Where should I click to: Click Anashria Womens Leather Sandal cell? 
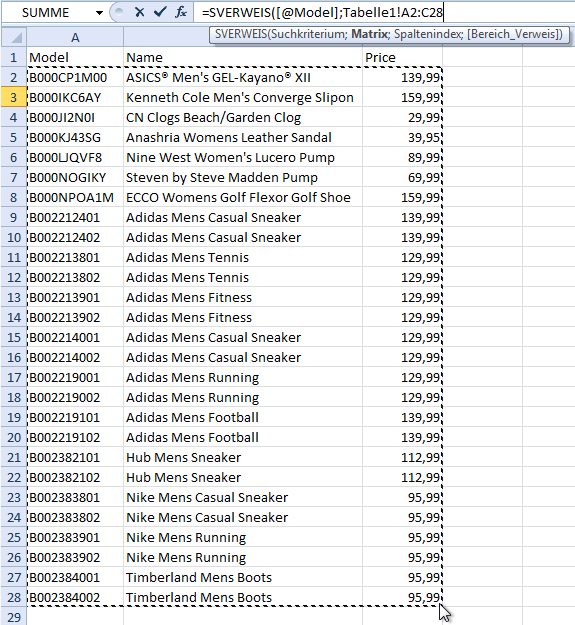243,138
